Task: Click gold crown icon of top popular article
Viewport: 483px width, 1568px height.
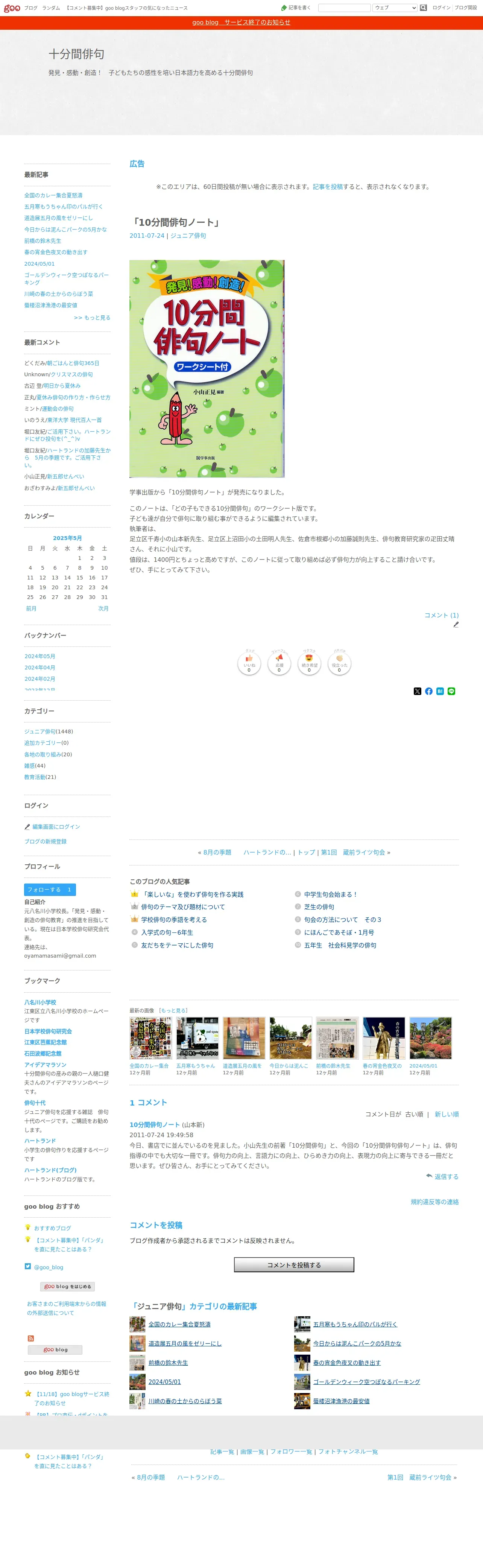Action: pos(134,894)
